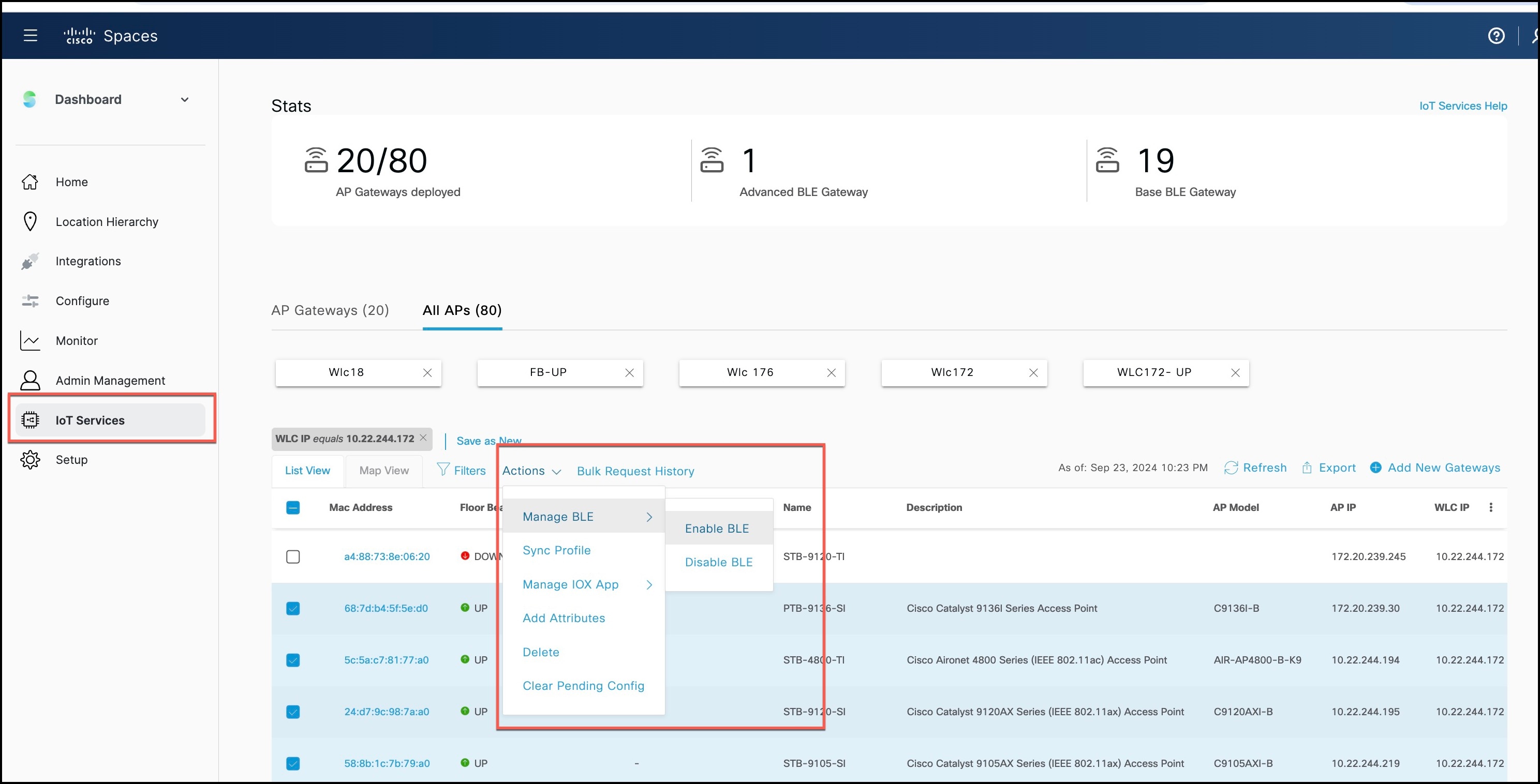1540x784 pixels.
Task: Switch to the All APs (80) tab
Action: coord(462,310)
